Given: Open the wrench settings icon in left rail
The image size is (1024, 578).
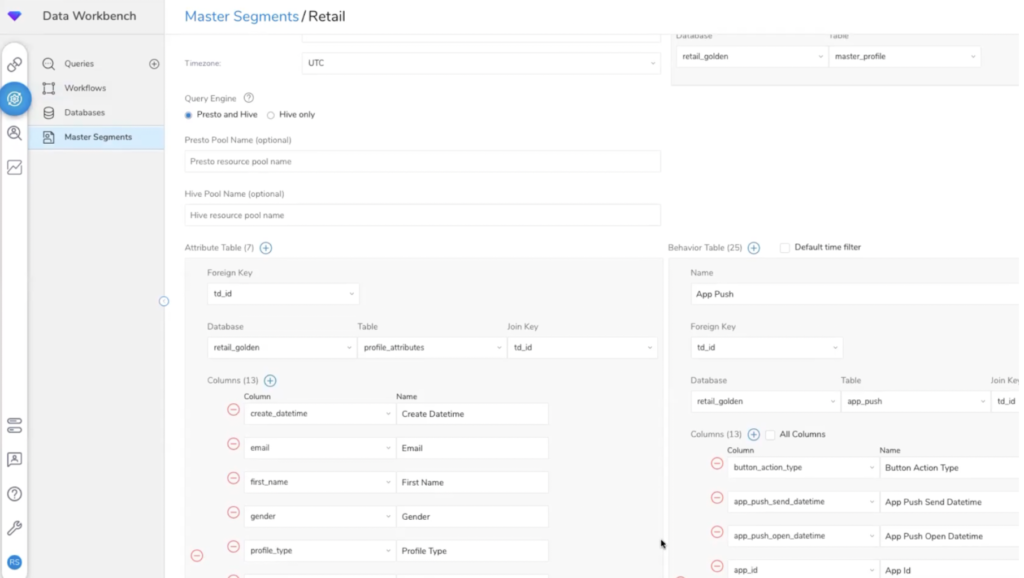Looking at the screenshot, I should [14, 528].
